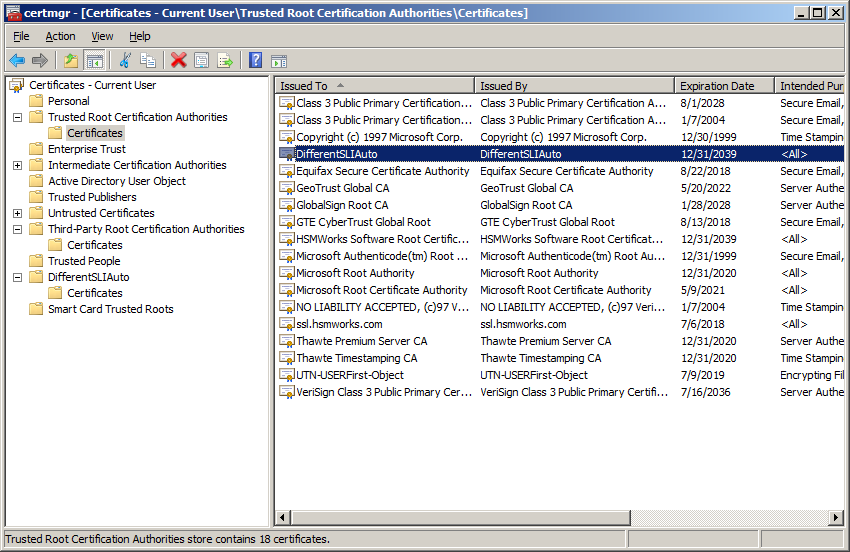Sort by Issued By column header
This screenshot has width=850, height=552.
575,86
